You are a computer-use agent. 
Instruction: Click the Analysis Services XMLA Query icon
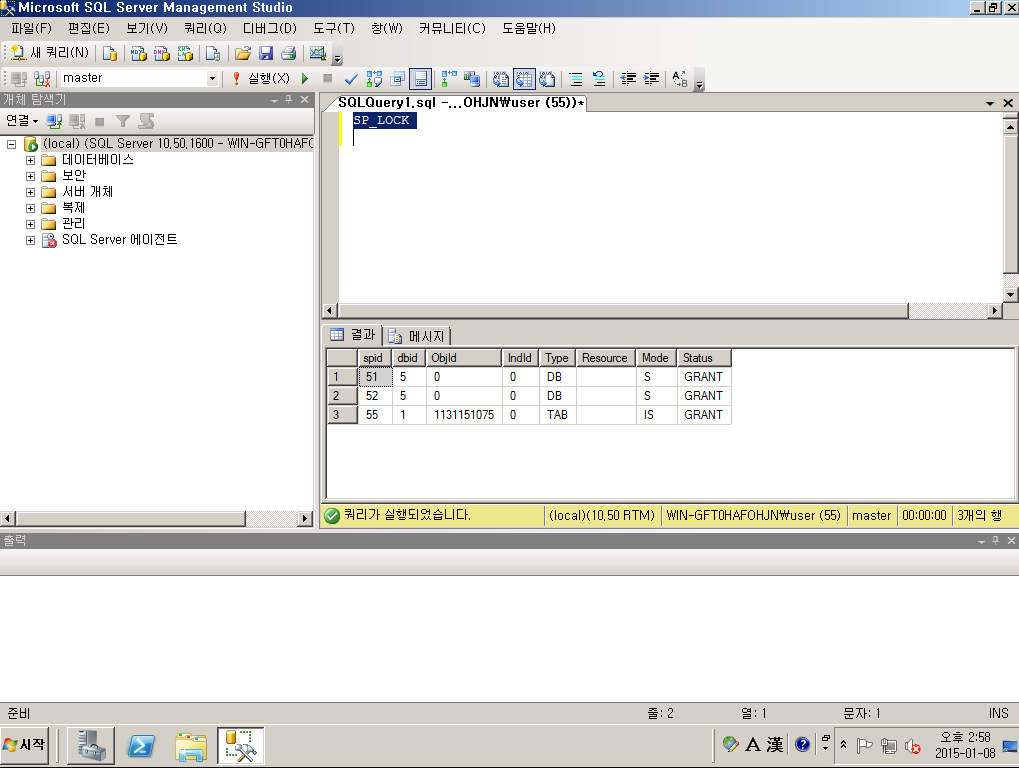[185, 53]
